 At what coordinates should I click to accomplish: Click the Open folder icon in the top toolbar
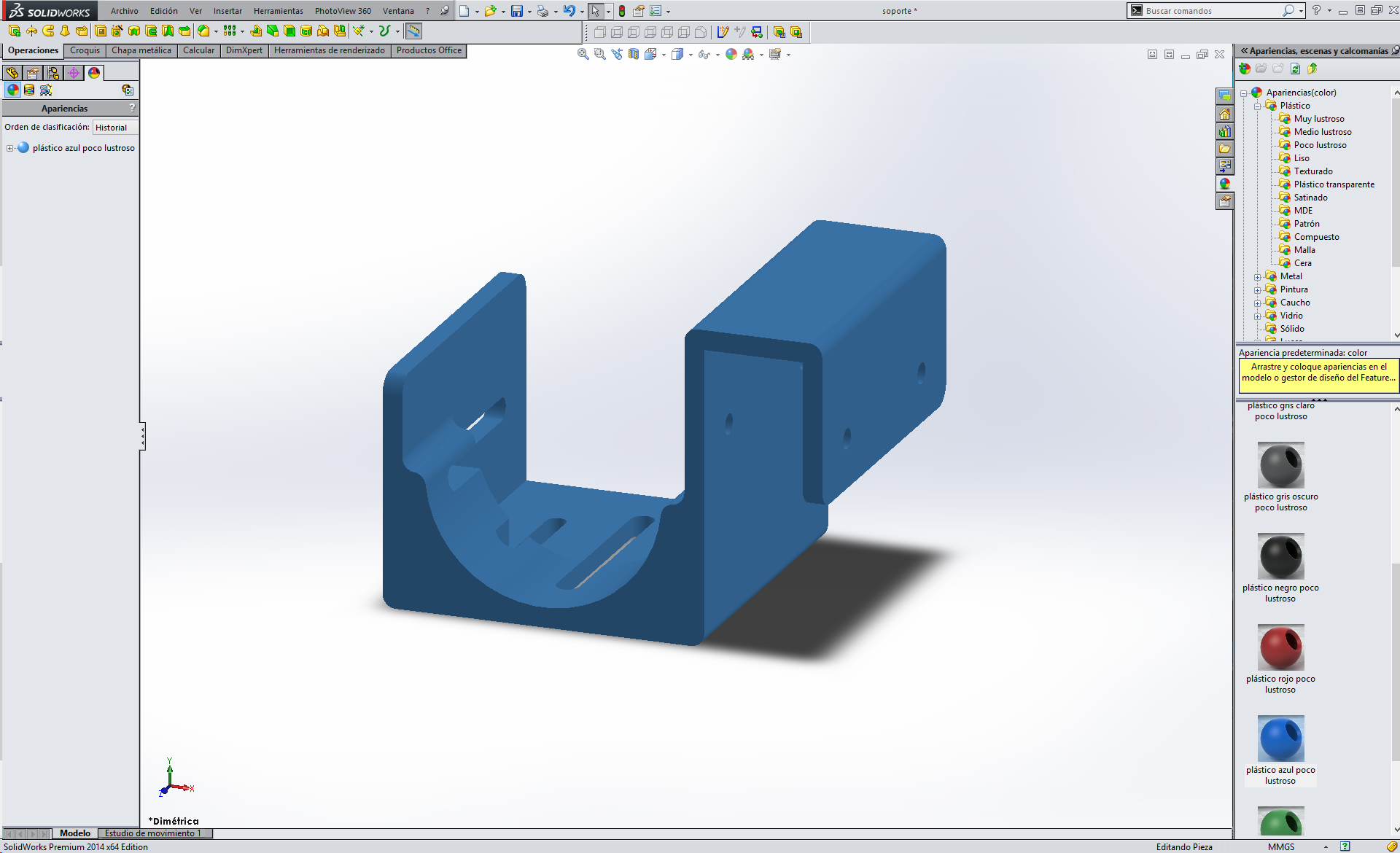click(x=490, y=11)
